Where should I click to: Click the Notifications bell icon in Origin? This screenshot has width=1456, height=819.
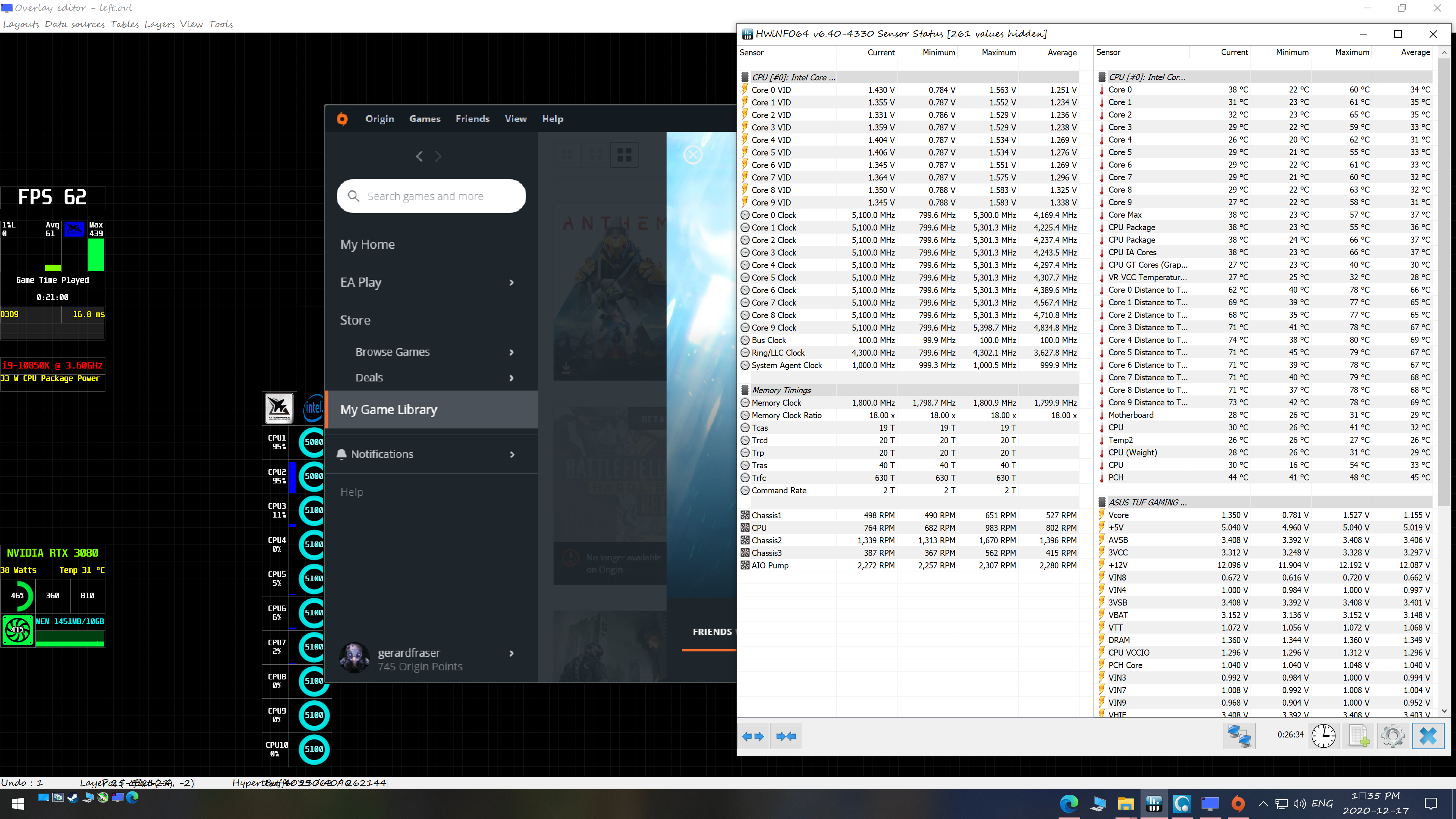coord(341,455)
